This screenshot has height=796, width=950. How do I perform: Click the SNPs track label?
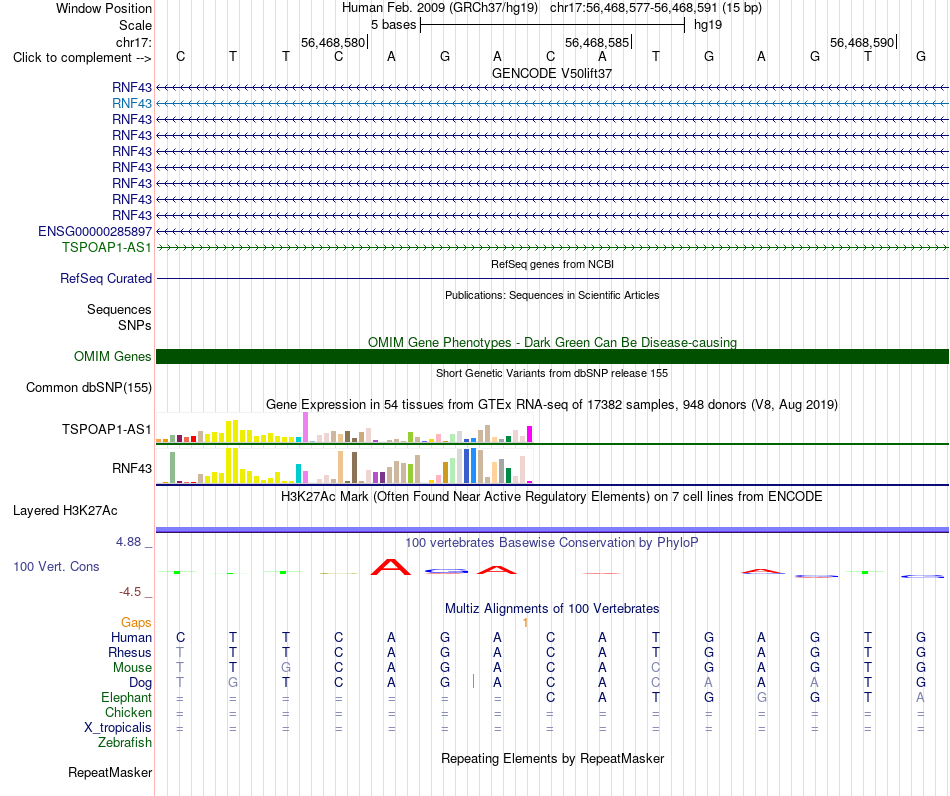135,325
